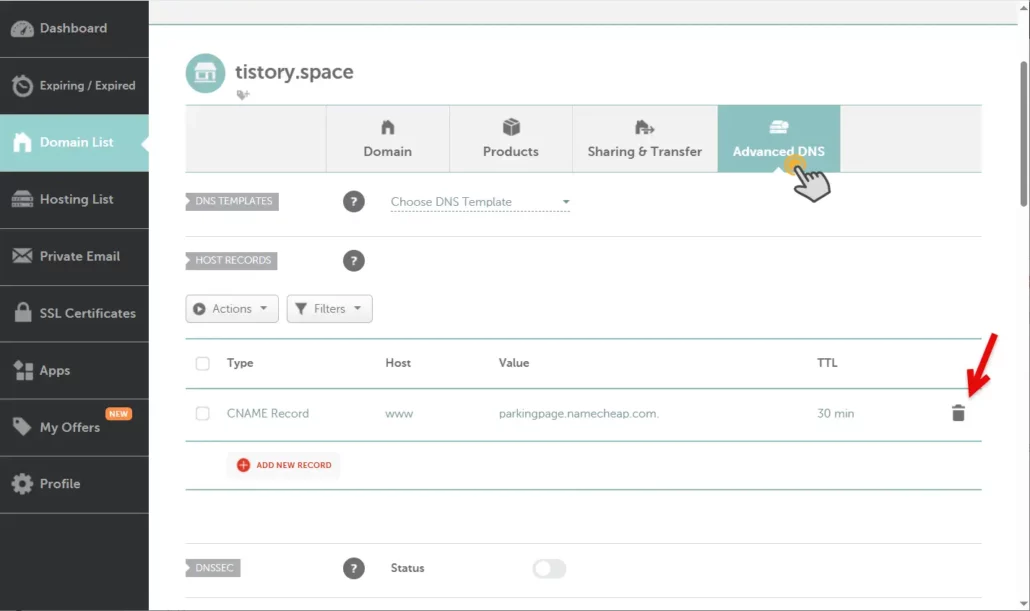This screenshot has height=611, width=1030.
Task: Click the Private Email envelope icon
Action: click(22, 256)
